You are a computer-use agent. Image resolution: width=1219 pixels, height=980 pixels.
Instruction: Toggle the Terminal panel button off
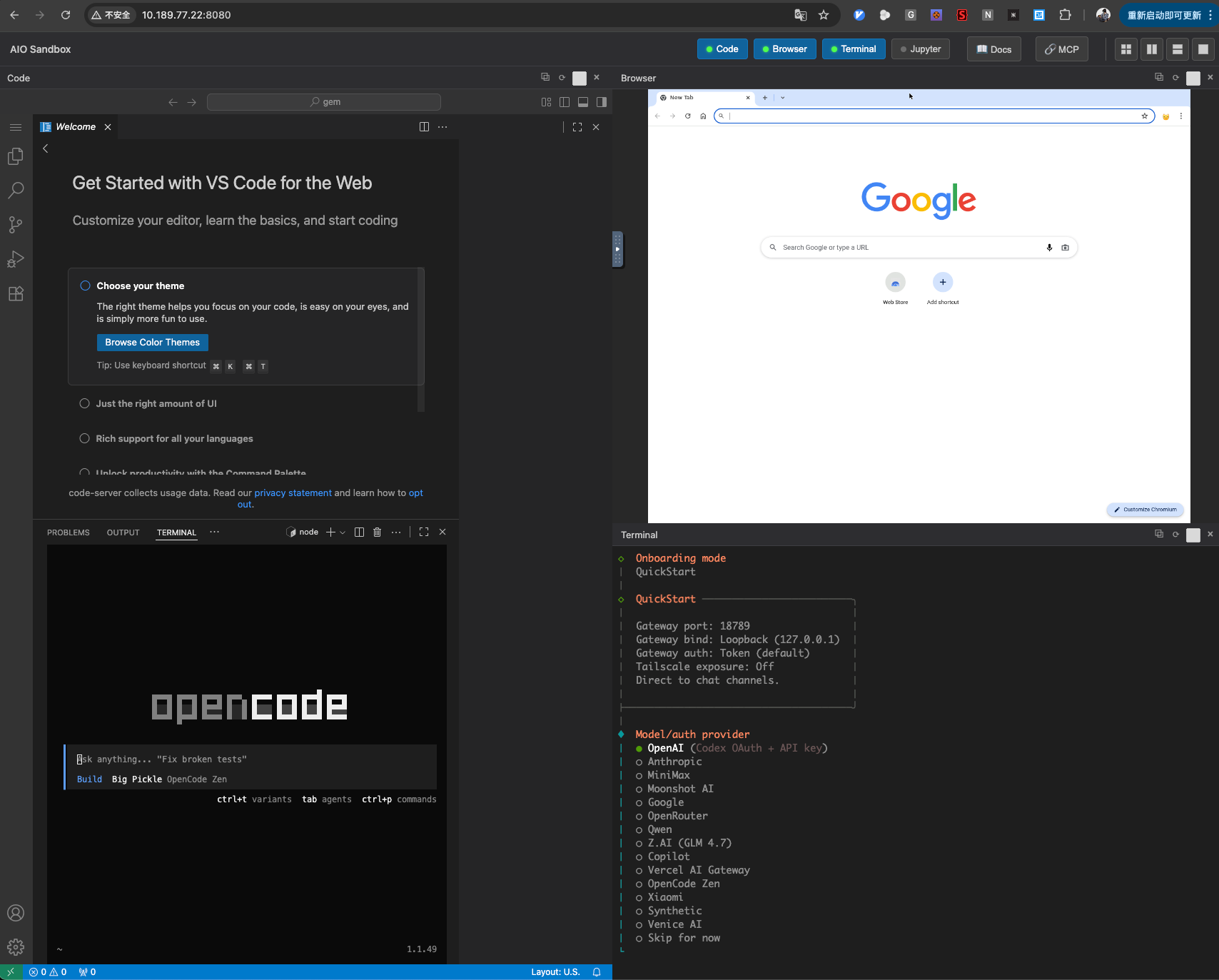(853, 49)
